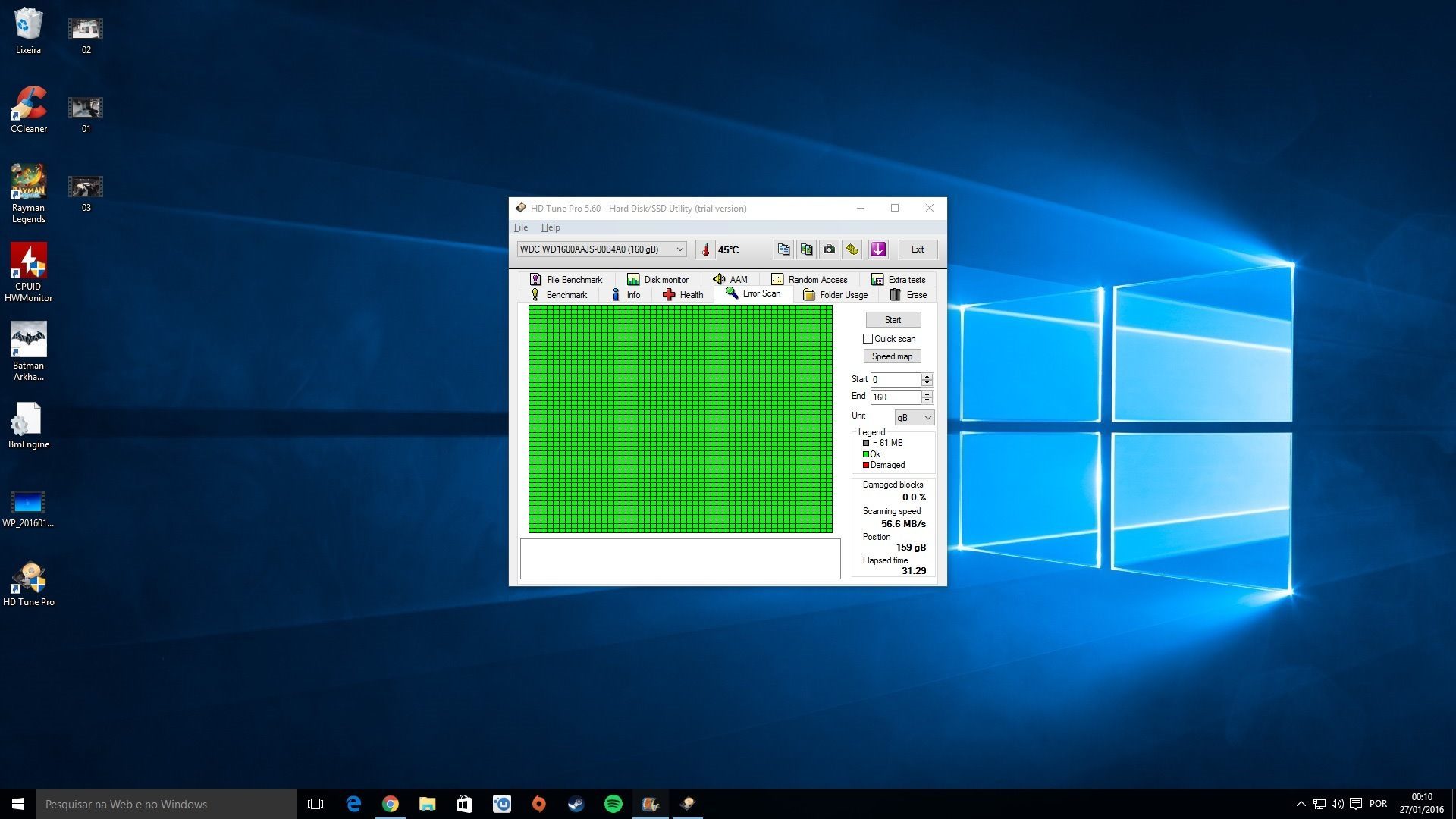Open Origin from the taskbar
Viewport: 1456px width, 819px height.
pos(539,804)
